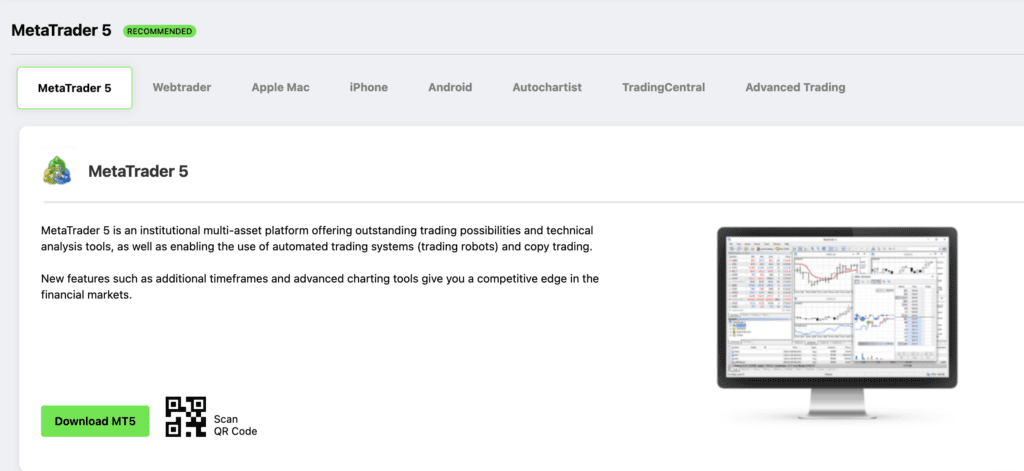Open the TradingCentral tab
Screen dimensions: 1024x471
tap(664, 87)
